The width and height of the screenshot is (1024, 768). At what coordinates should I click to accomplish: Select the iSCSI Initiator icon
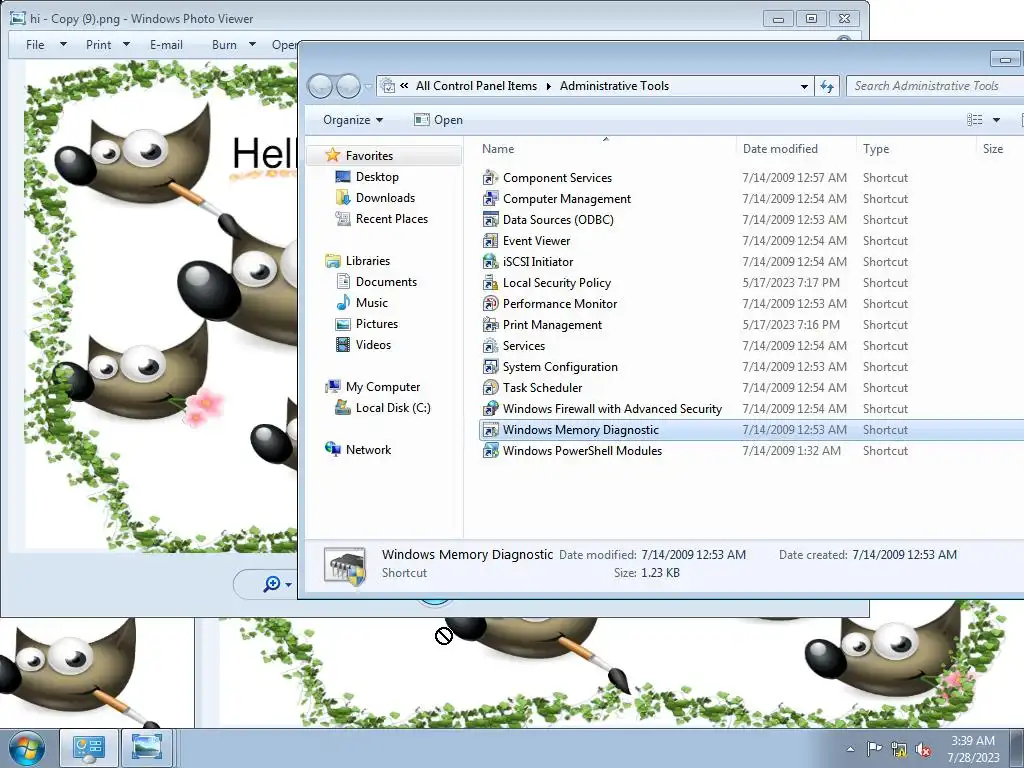pyautogui.click(x=490, y=261)
